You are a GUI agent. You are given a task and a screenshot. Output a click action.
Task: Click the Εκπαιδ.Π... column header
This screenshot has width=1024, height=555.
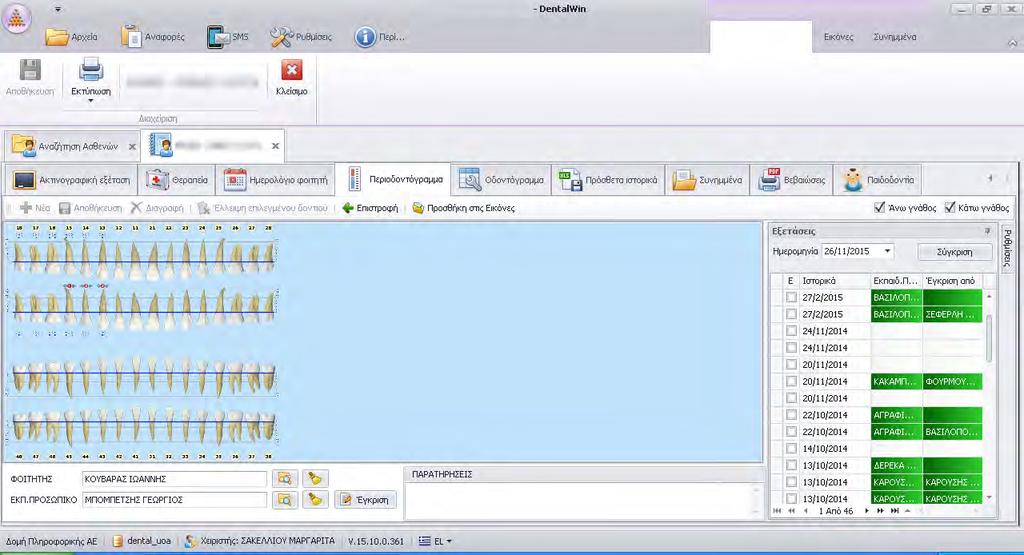coord(897,280)
